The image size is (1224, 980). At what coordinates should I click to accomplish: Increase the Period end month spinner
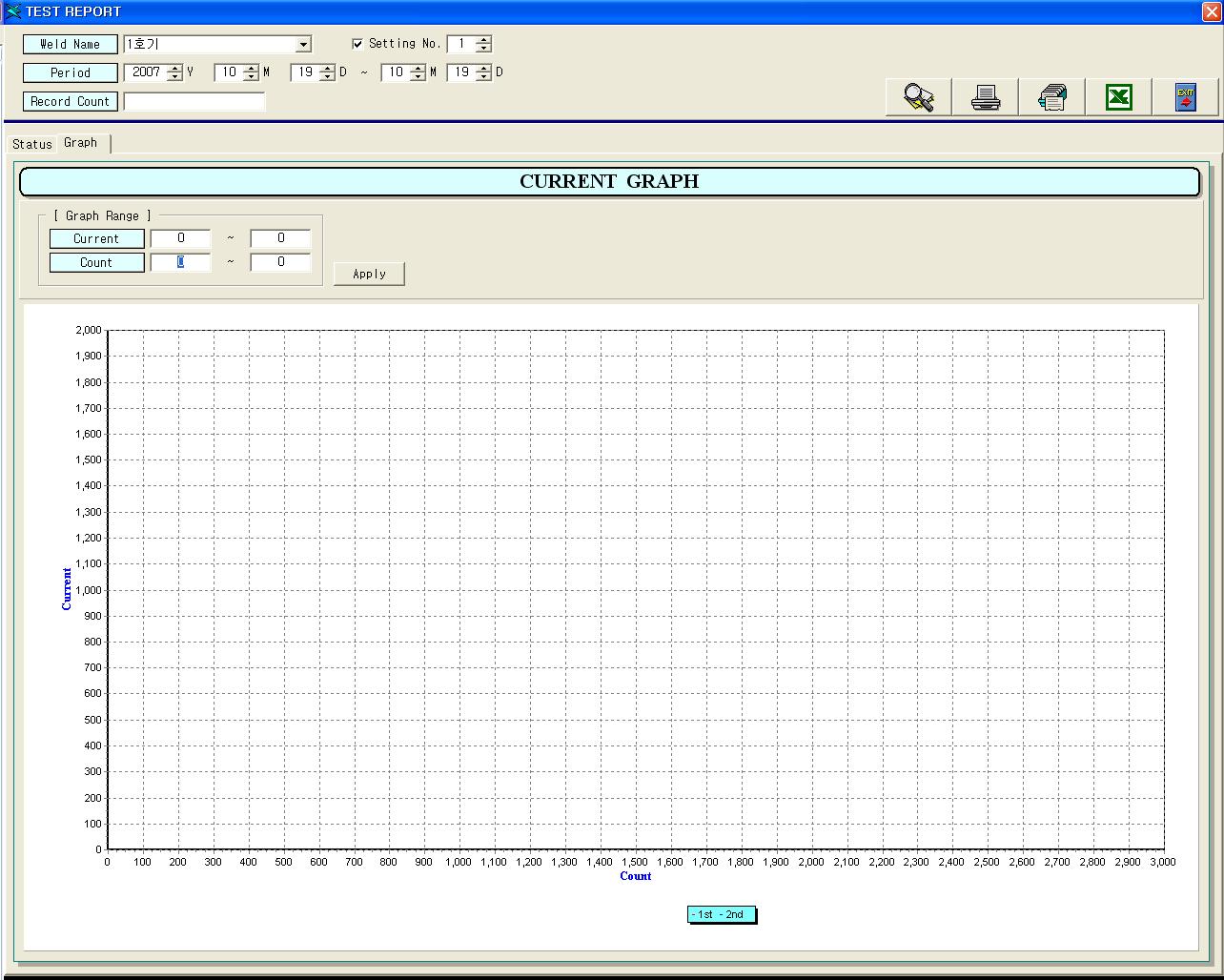(418, 69)
